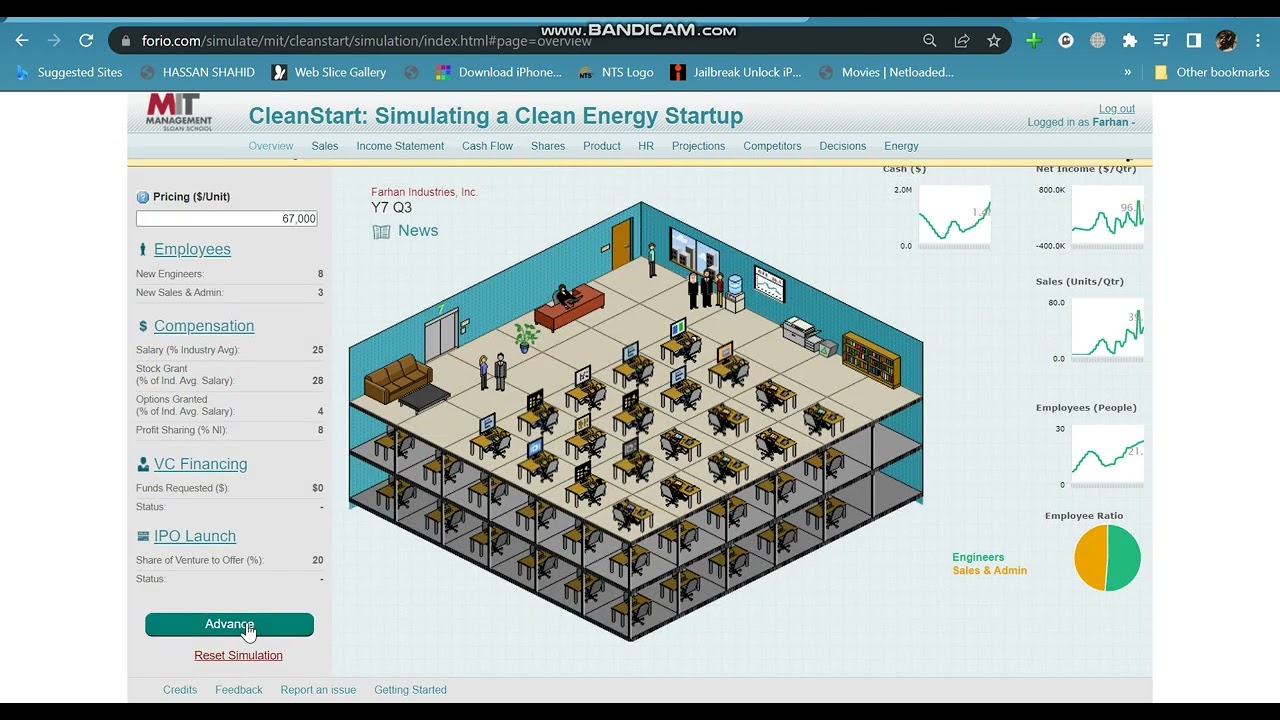
Task: Show hidden bookmarks via double chevron
Action: click(x=1128, y=72)
